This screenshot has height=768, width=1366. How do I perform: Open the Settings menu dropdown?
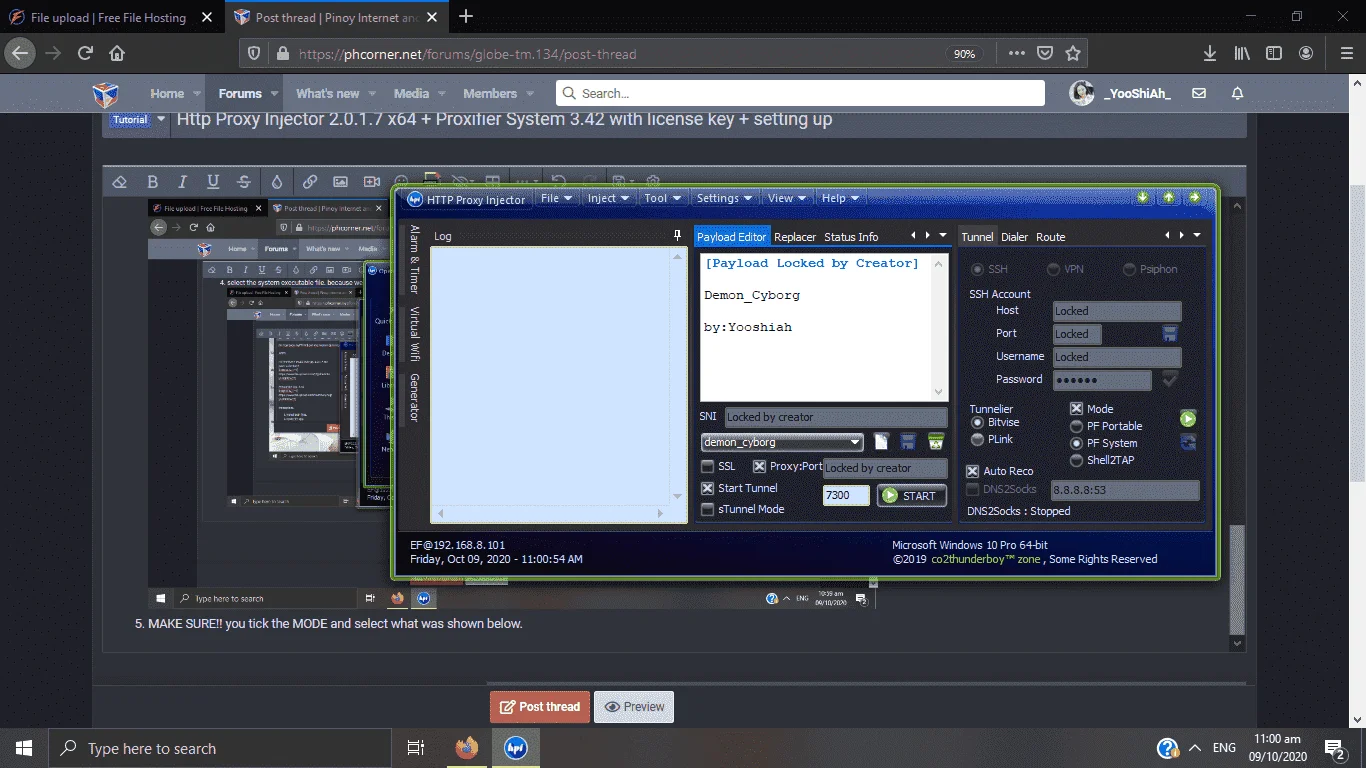point(724,198)
